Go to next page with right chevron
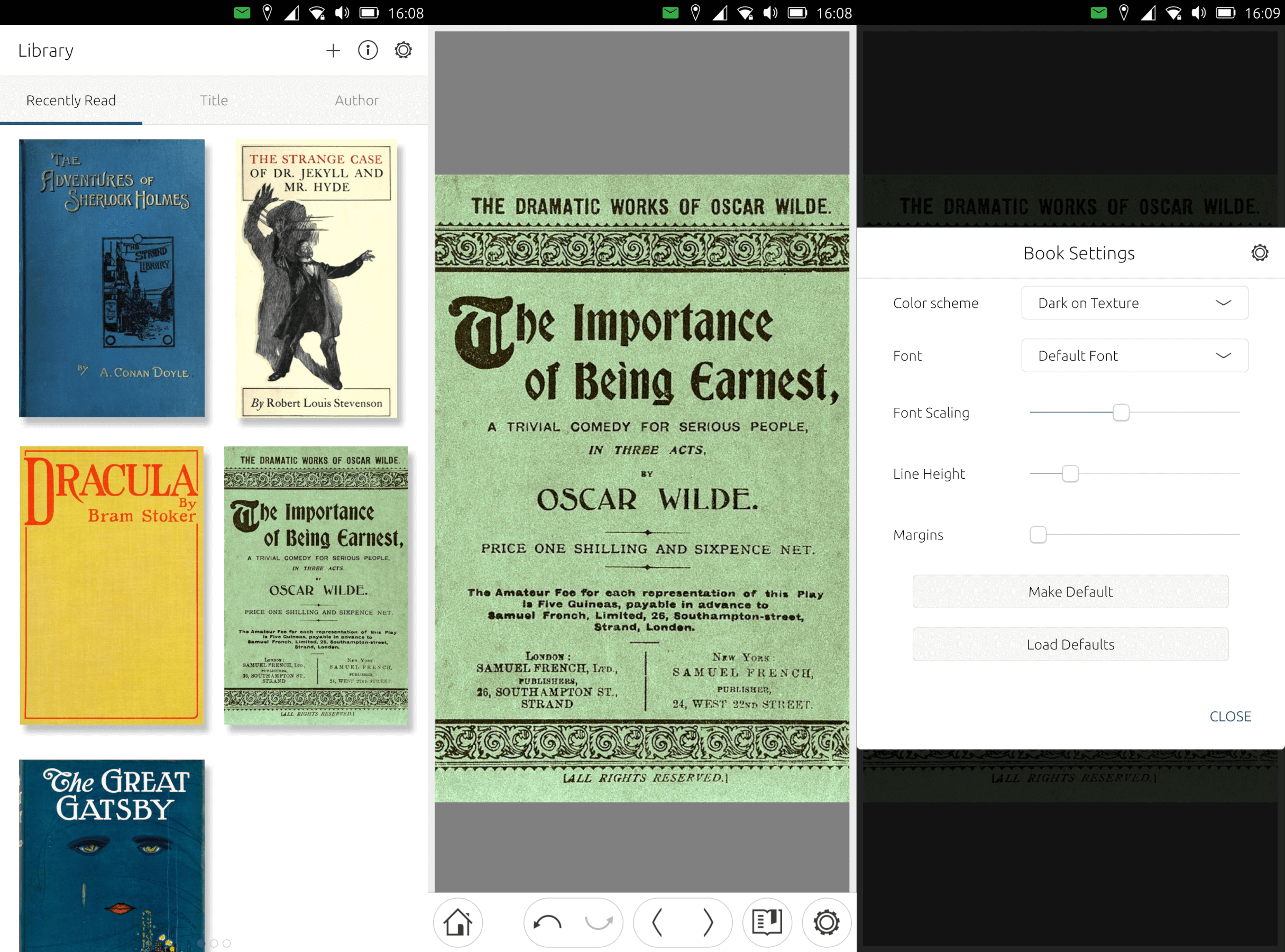Screen dimensions: 1285x952 click(708, 922)
